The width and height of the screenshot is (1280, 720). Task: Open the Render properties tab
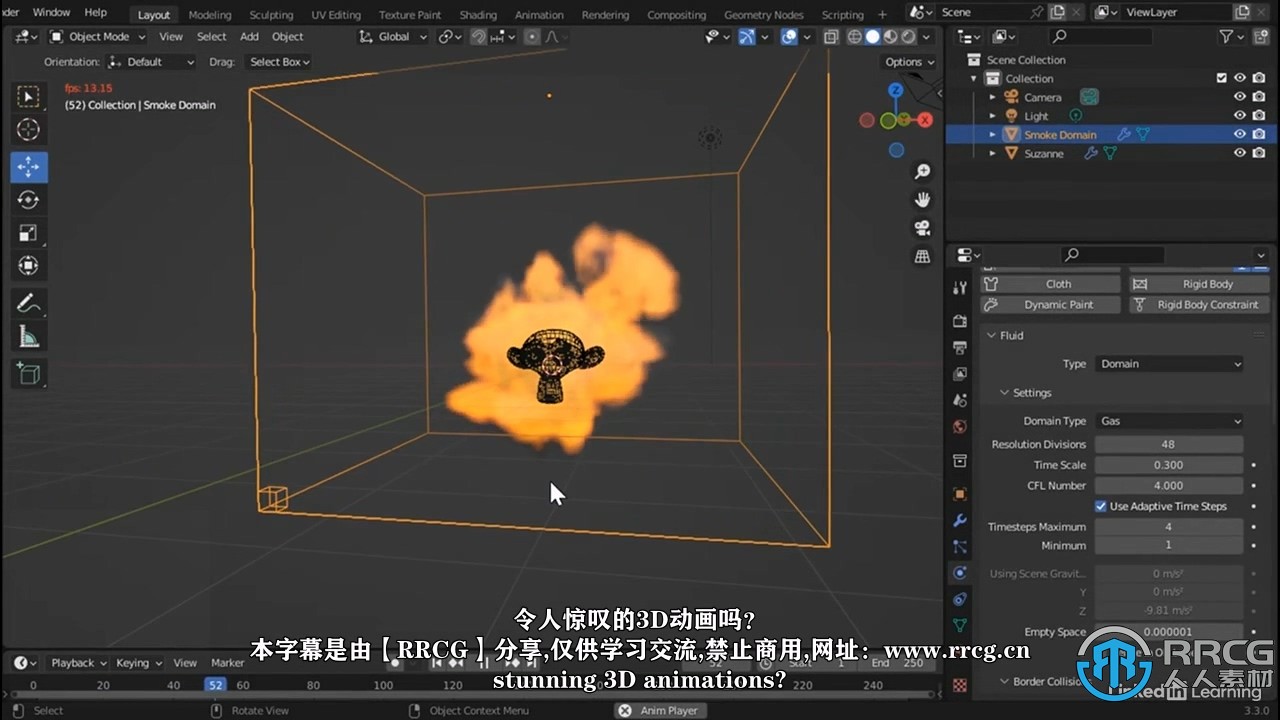pyautogui.click(x=960, y=321)
